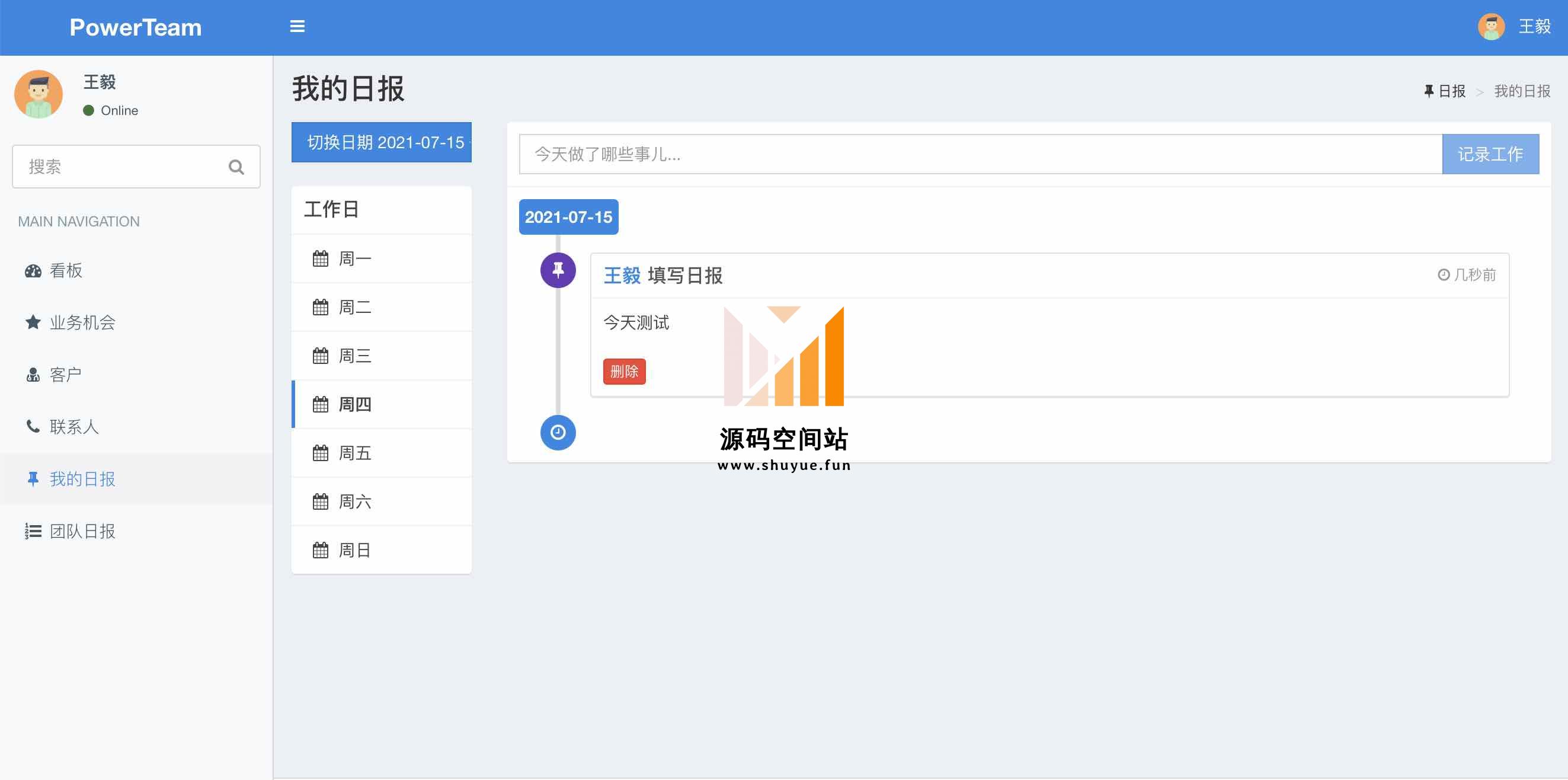This screenshot has height=780, width=1568.
Task: Open the 客户 menu item
Action: pyautogui.click(x=136, y=375)
